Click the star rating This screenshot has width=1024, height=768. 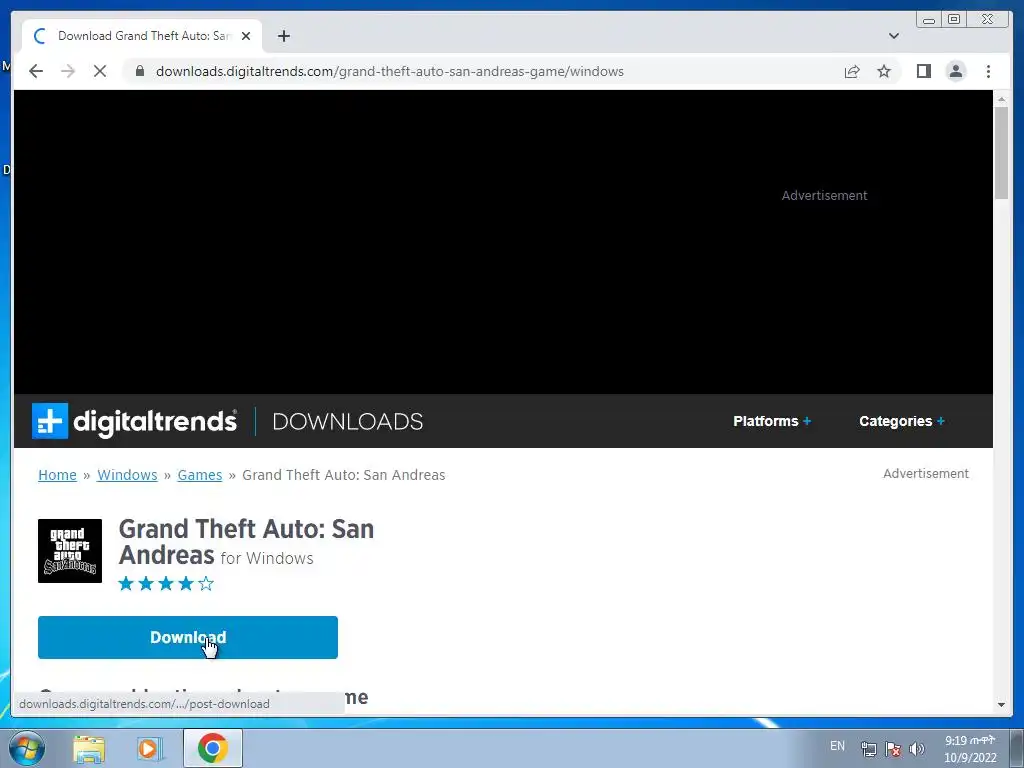pos(166,583)
